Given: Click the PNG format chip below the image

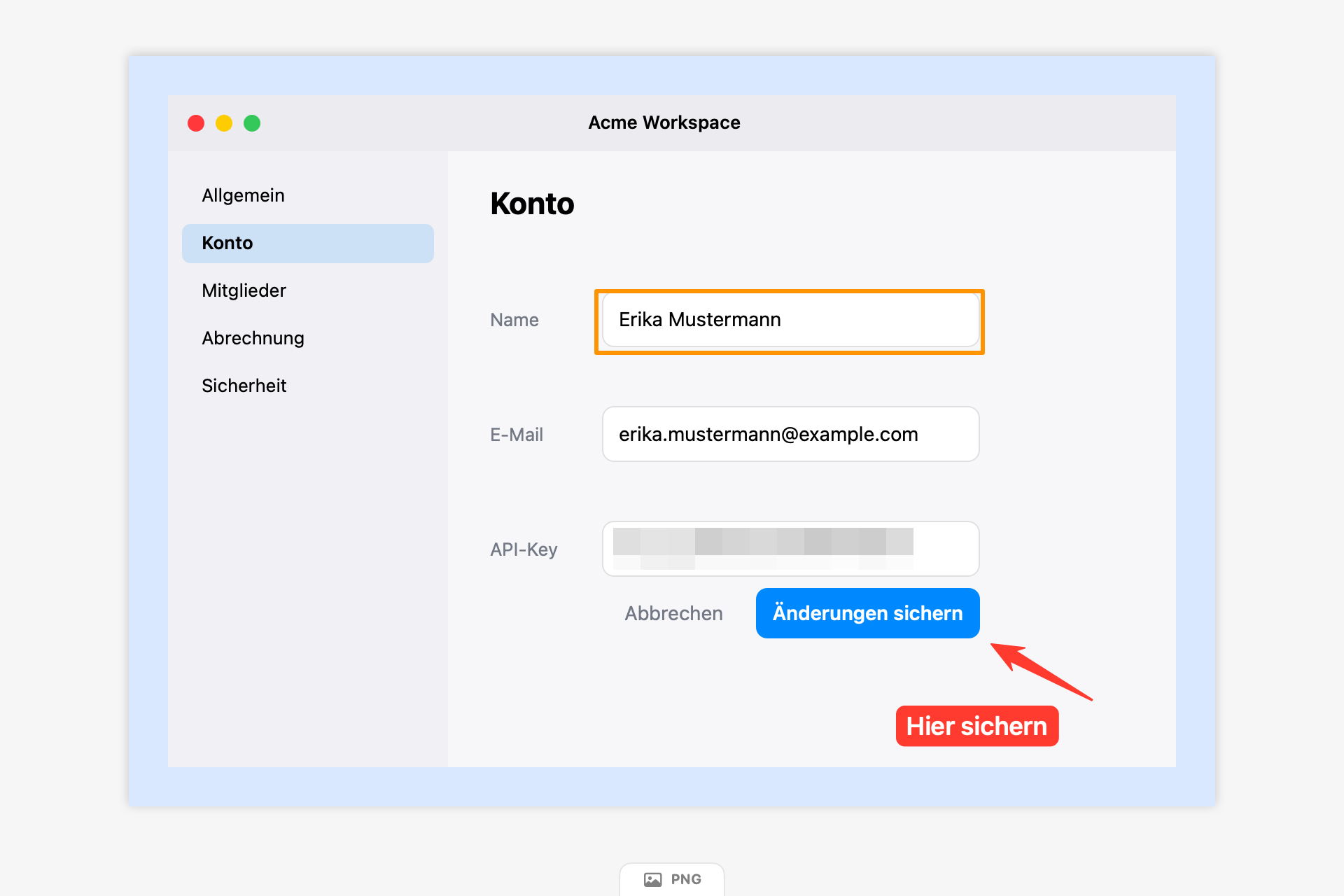Looking at the screenshot, I should pos(672,879).
